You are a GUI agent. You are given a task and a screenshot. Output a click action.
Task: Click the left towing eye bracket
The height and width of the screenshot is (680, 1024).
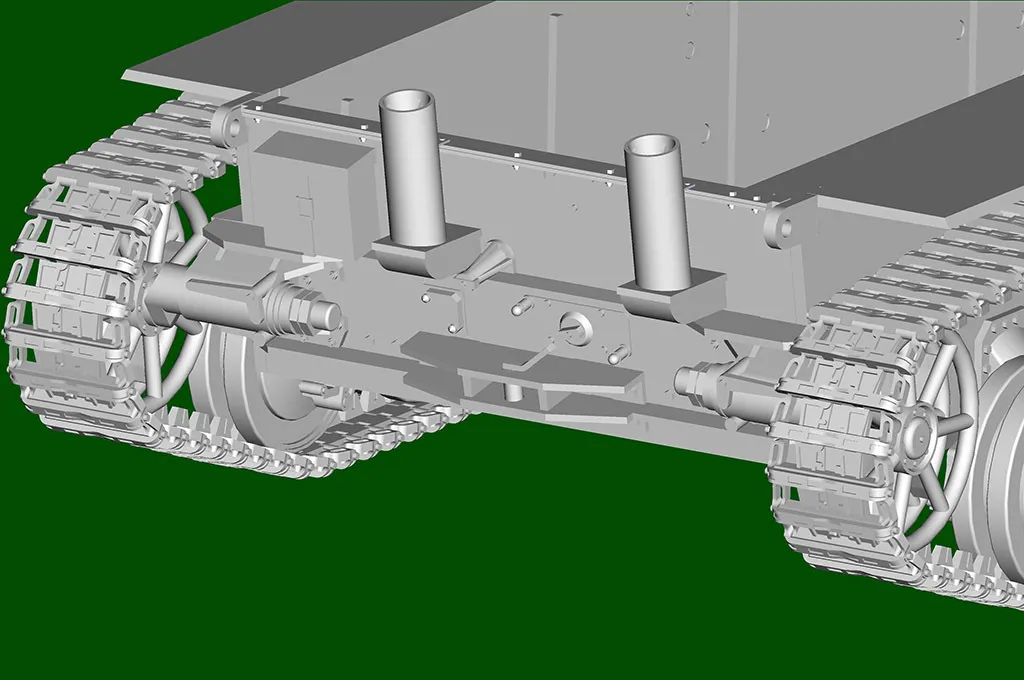tap(227, 125)
